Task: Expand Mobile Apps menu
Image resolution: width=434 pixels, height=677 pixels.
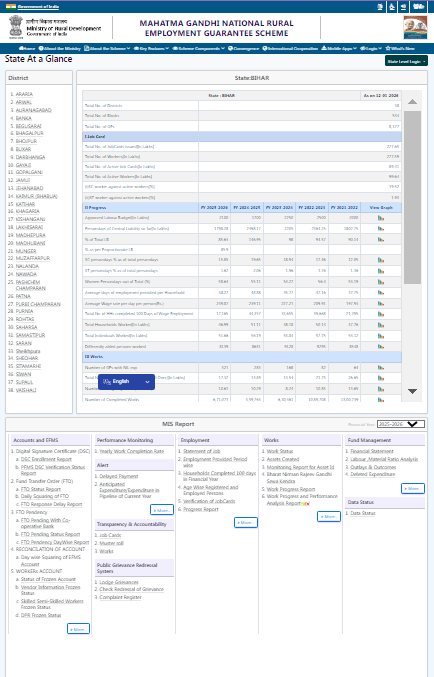Action: pyautogui.click(x=339, y=48)
